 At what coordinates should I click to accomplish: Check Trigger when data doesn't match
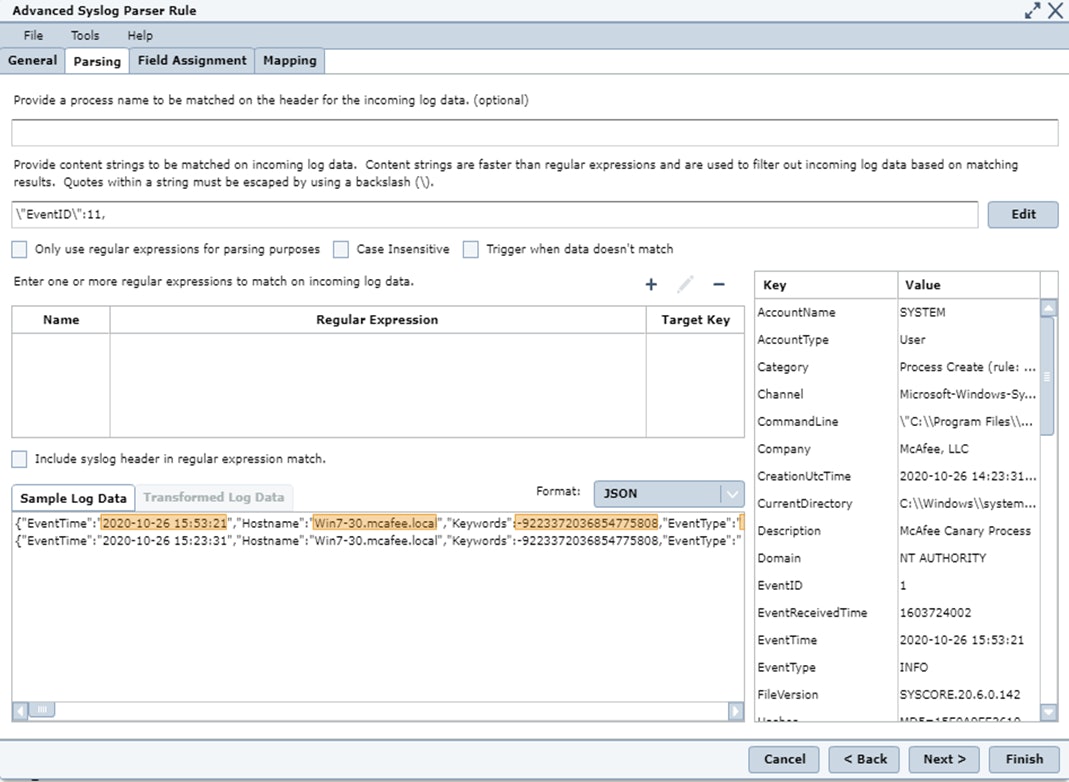(471, 249)
